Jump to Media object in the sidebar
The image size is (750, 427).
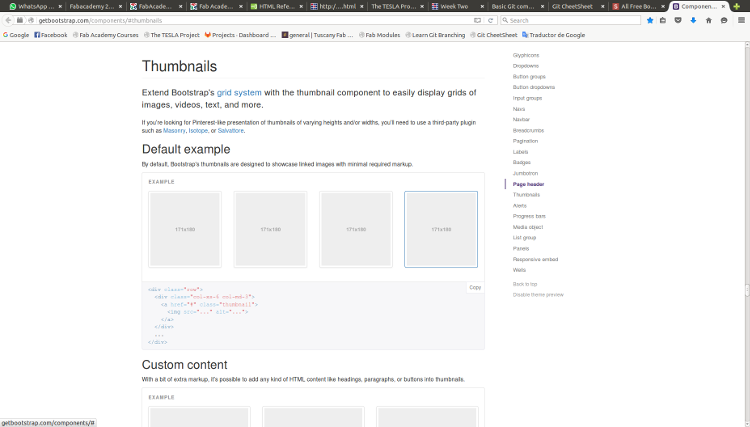(x=528, y=227)
